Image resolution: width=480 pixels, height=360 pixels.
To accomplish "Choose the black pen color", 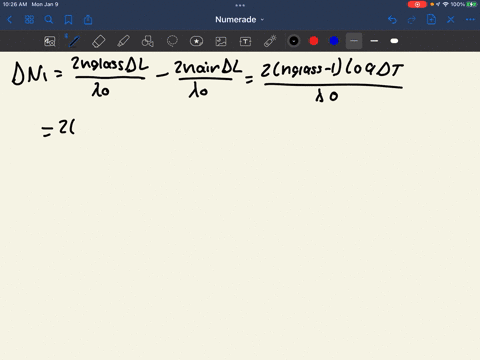I will coord(294,41).
